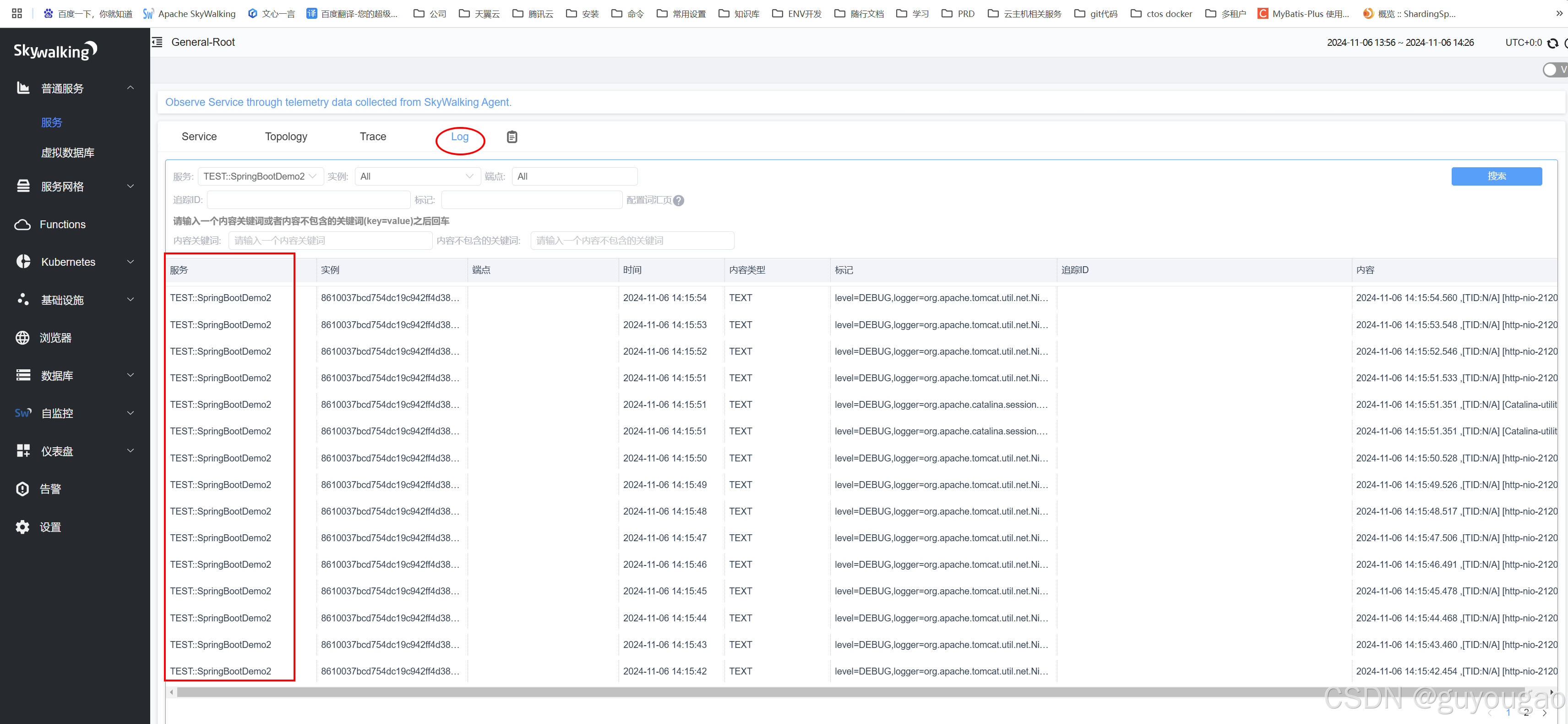Click the refresh icon in the top right

click(x=1552, y=43)
